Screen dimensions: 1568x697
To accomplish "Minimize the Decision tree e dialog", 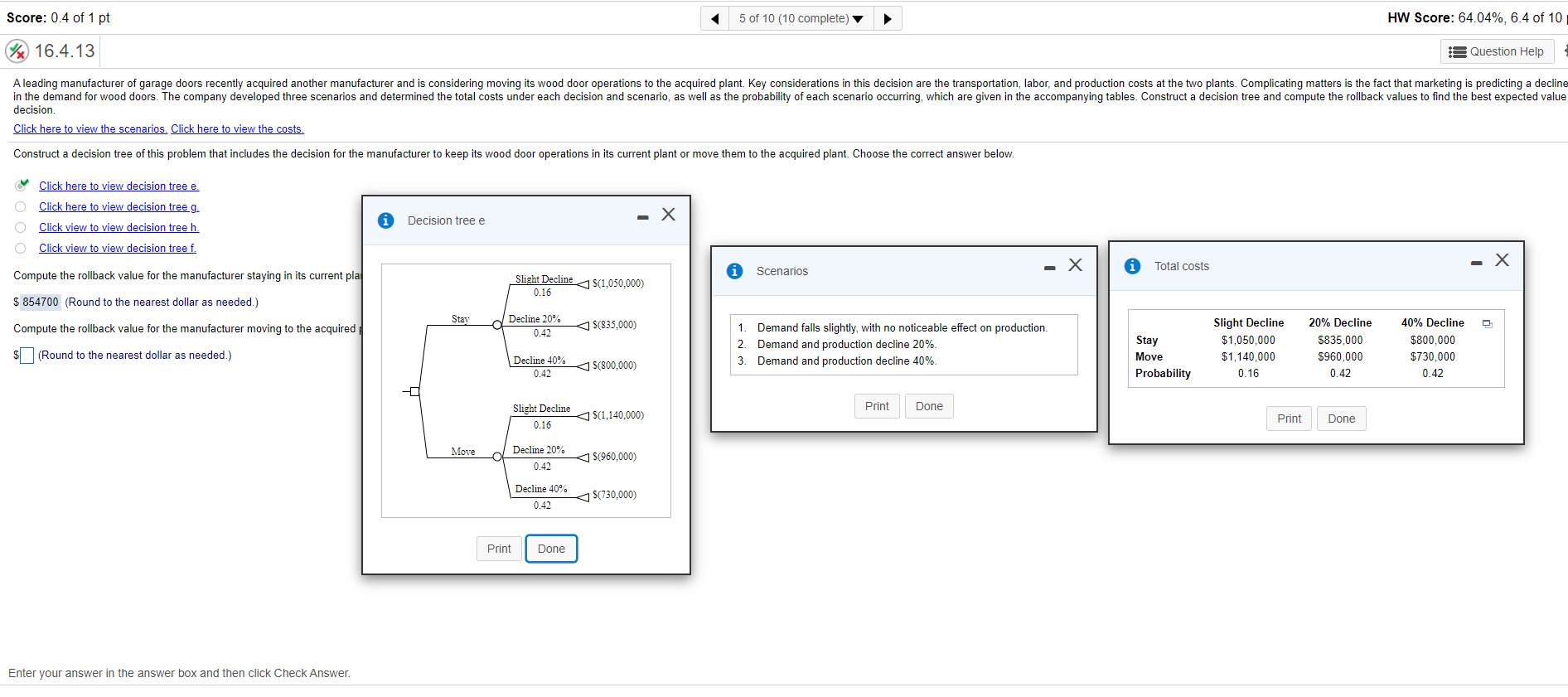I will coord(642,217).
